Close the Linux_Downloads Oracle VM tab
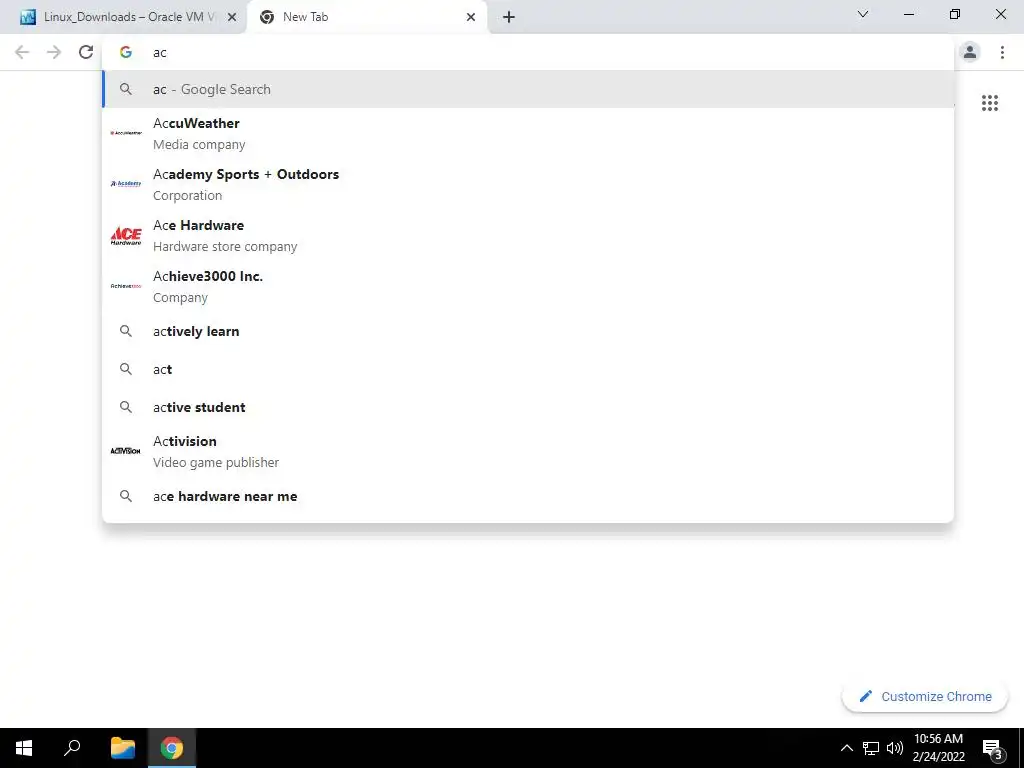 pyautogui.click(x=232, y=17)
